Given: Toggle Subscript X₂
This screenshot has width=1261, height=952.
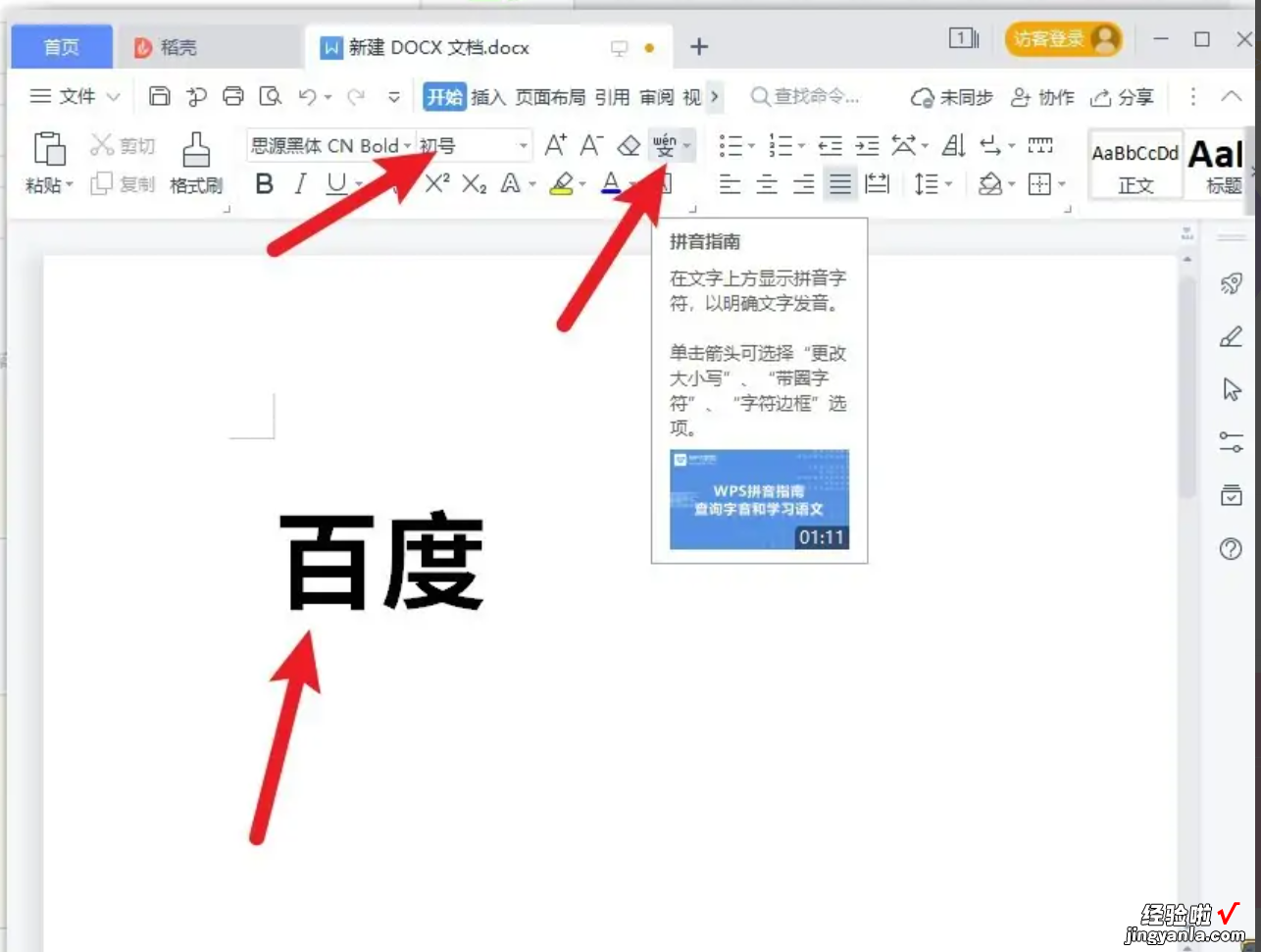Looking at the screenshot, I should pos(474,183).
